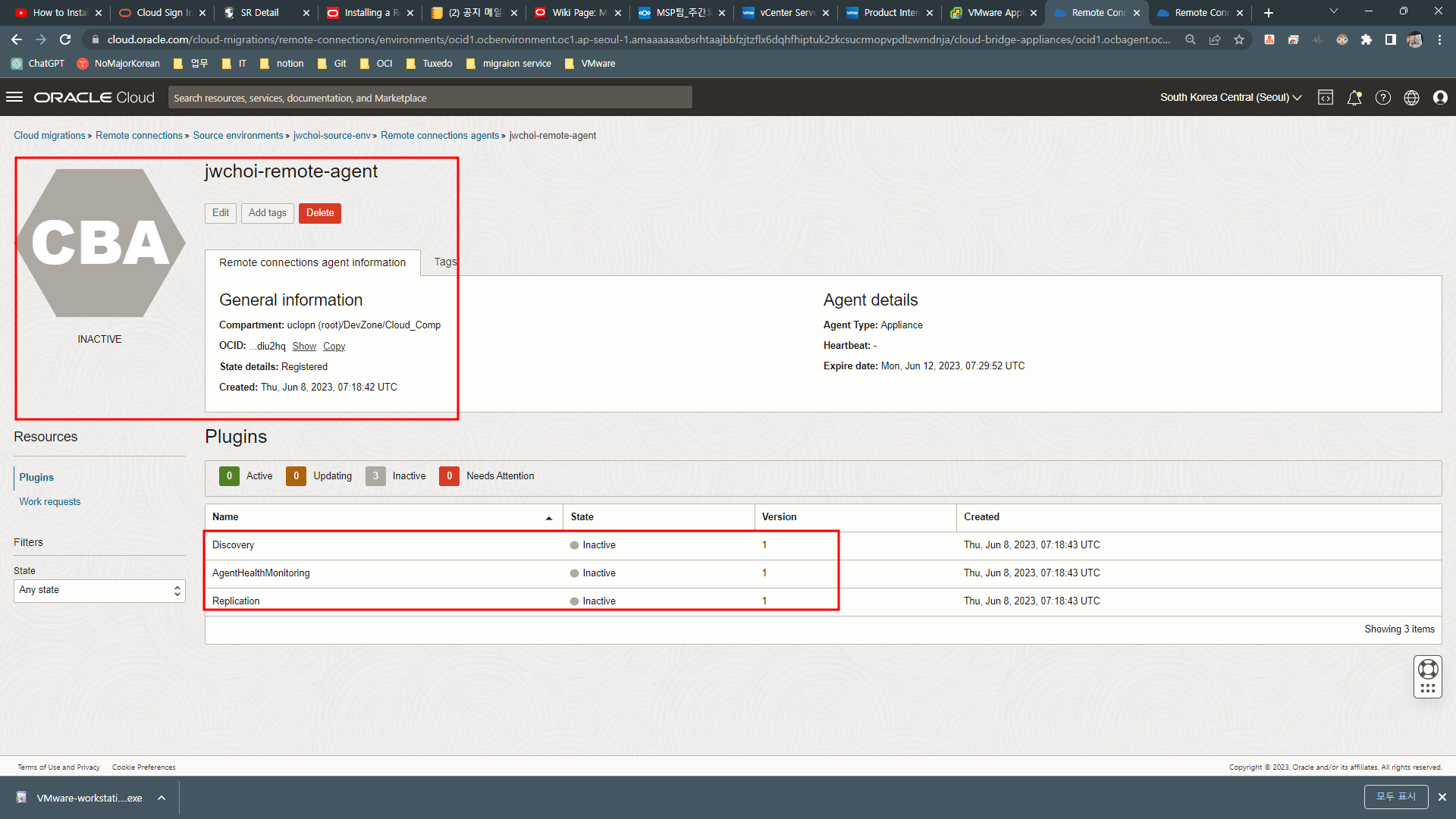Sort plugins by the Name column arrow

(x=548, y=517)
